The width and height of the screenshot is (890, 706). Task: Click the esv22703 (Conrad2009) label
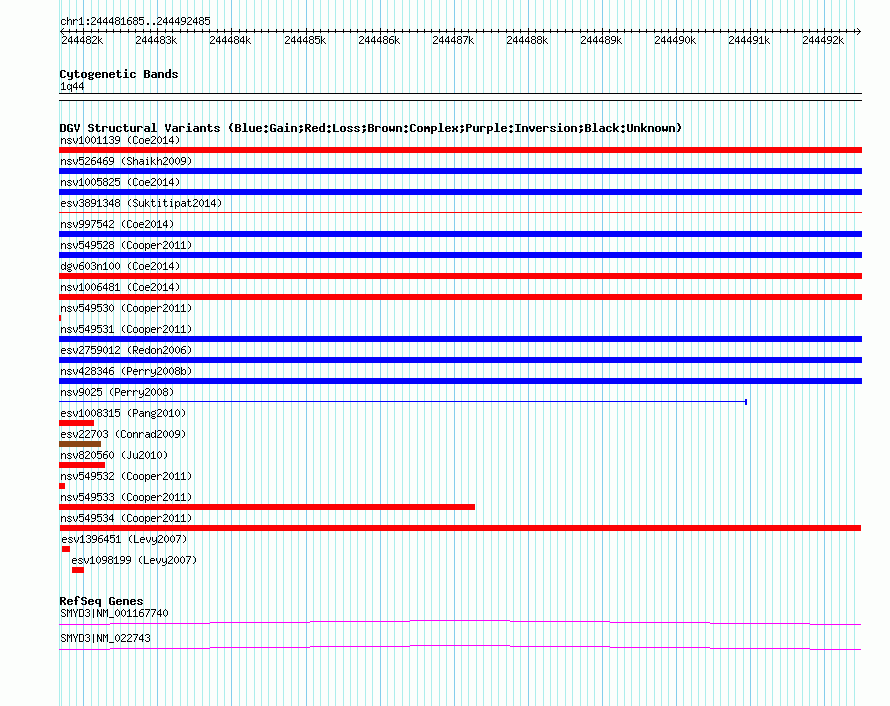click(x=123, y=434)
